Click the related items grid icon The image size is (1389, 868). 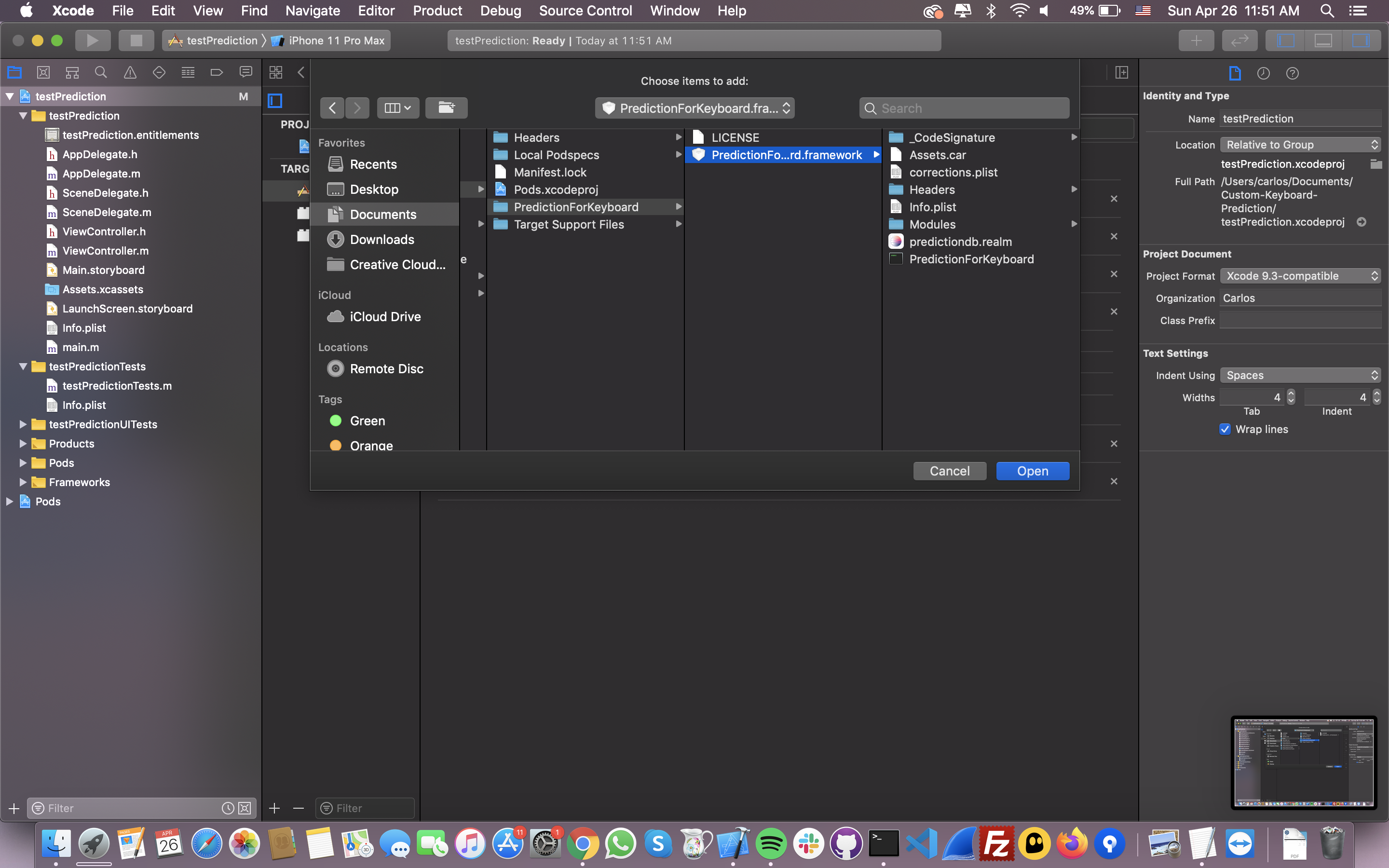pyautogui.click(x=276, y=72)
